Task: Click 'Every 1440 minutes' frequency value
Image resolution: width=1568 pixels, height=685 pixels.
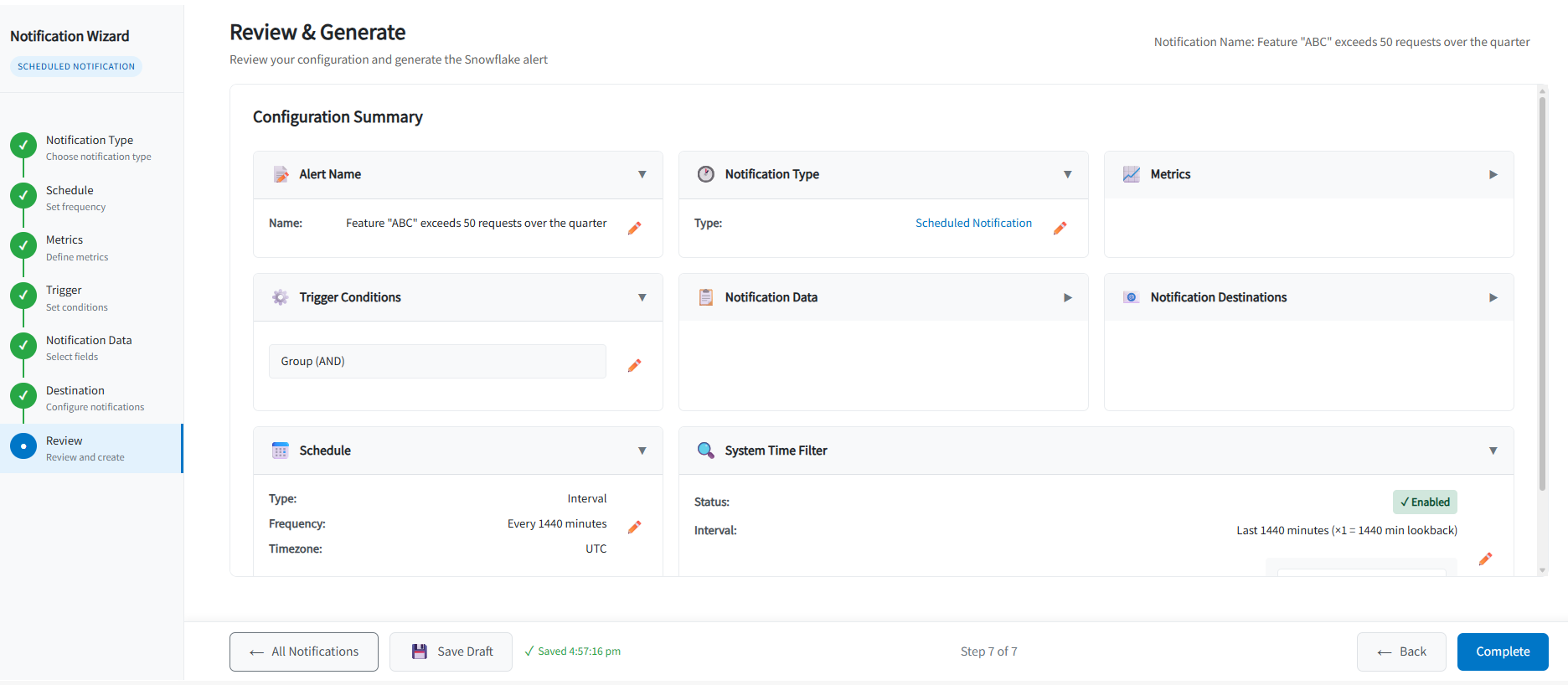Action: pos(557,523)
